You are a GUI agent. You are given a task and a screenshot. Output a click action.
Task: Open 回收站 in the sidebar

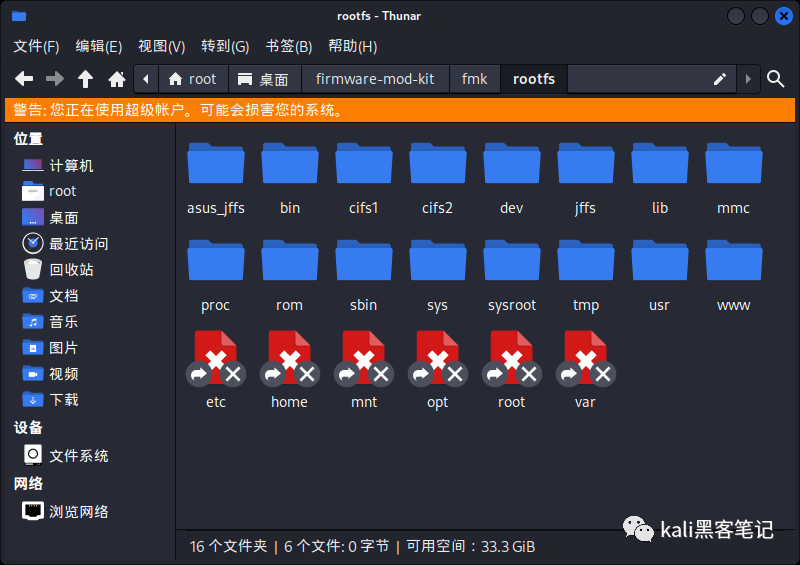58,269
